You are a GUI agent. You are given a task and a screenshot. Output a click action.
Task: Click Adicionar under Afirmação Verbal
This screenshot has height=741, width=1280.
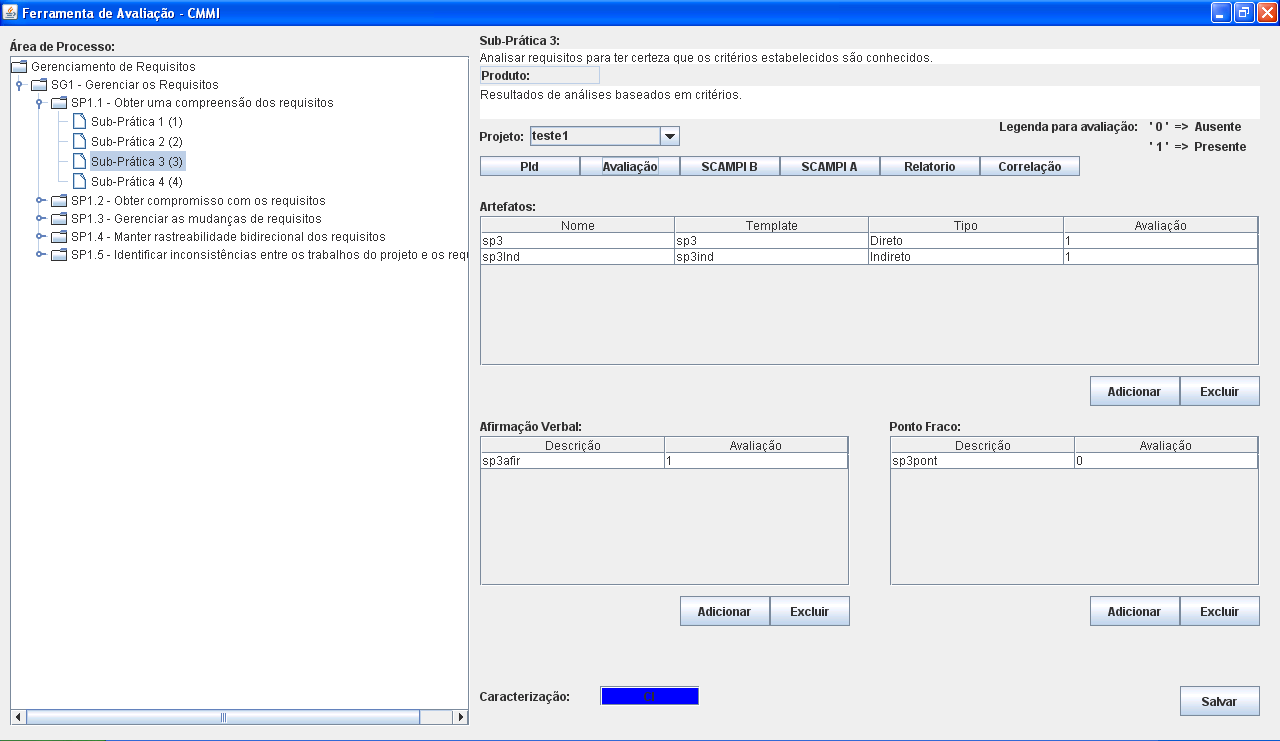click(725, 611)
